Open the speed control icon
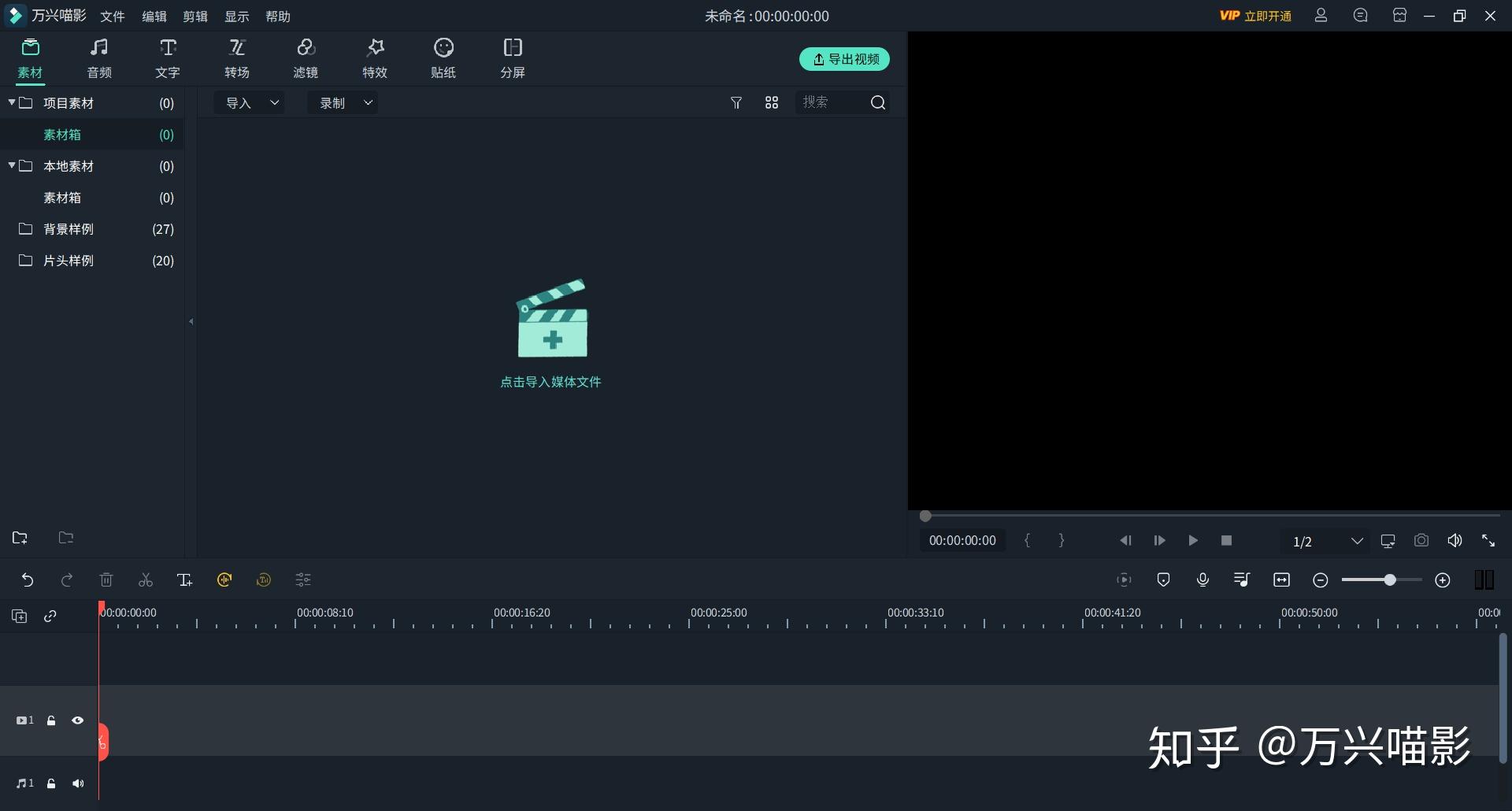 (x=264, y=580)
